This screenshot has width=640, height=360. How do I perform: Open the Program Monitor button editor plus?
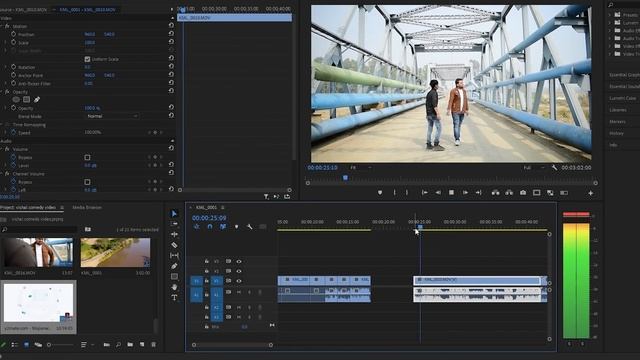coord(591,193)
